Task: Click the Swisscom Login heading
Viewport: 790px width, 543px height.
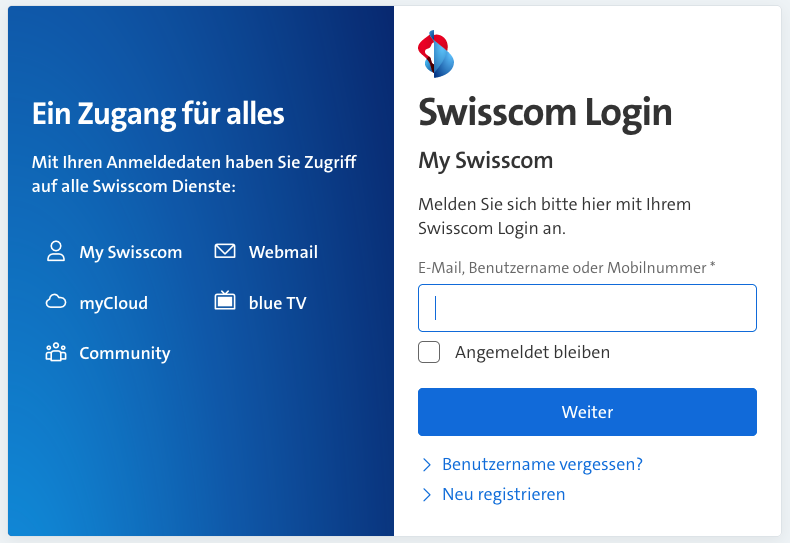Action: point(545,112)
